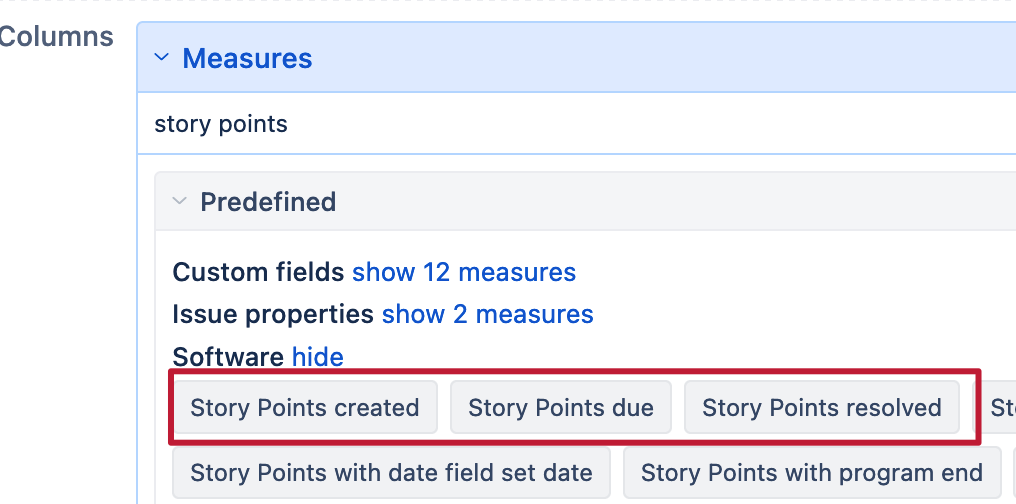The image size is (1016, 504).
Task: Select the Story Points resolved measure
Action: coord(821,407)
